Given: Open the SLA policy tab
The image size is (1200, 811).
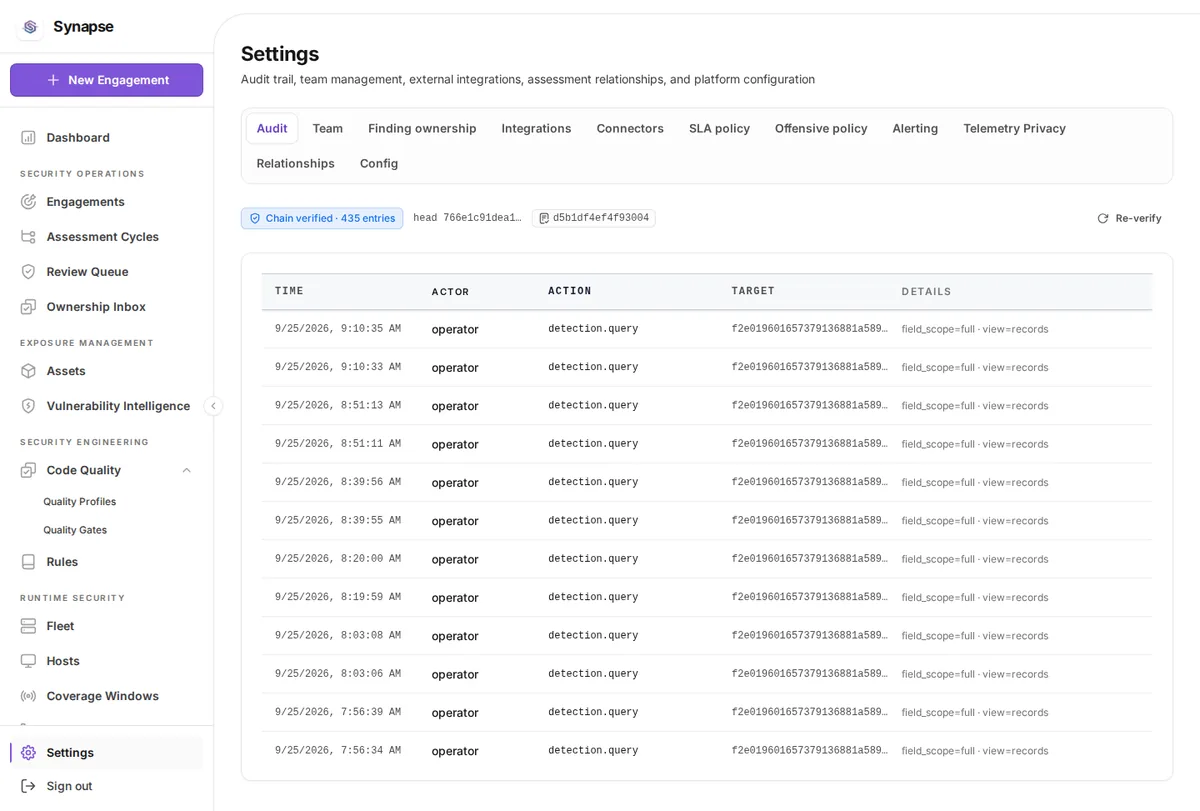Looking at the screenshot, I should click(719, 128).
